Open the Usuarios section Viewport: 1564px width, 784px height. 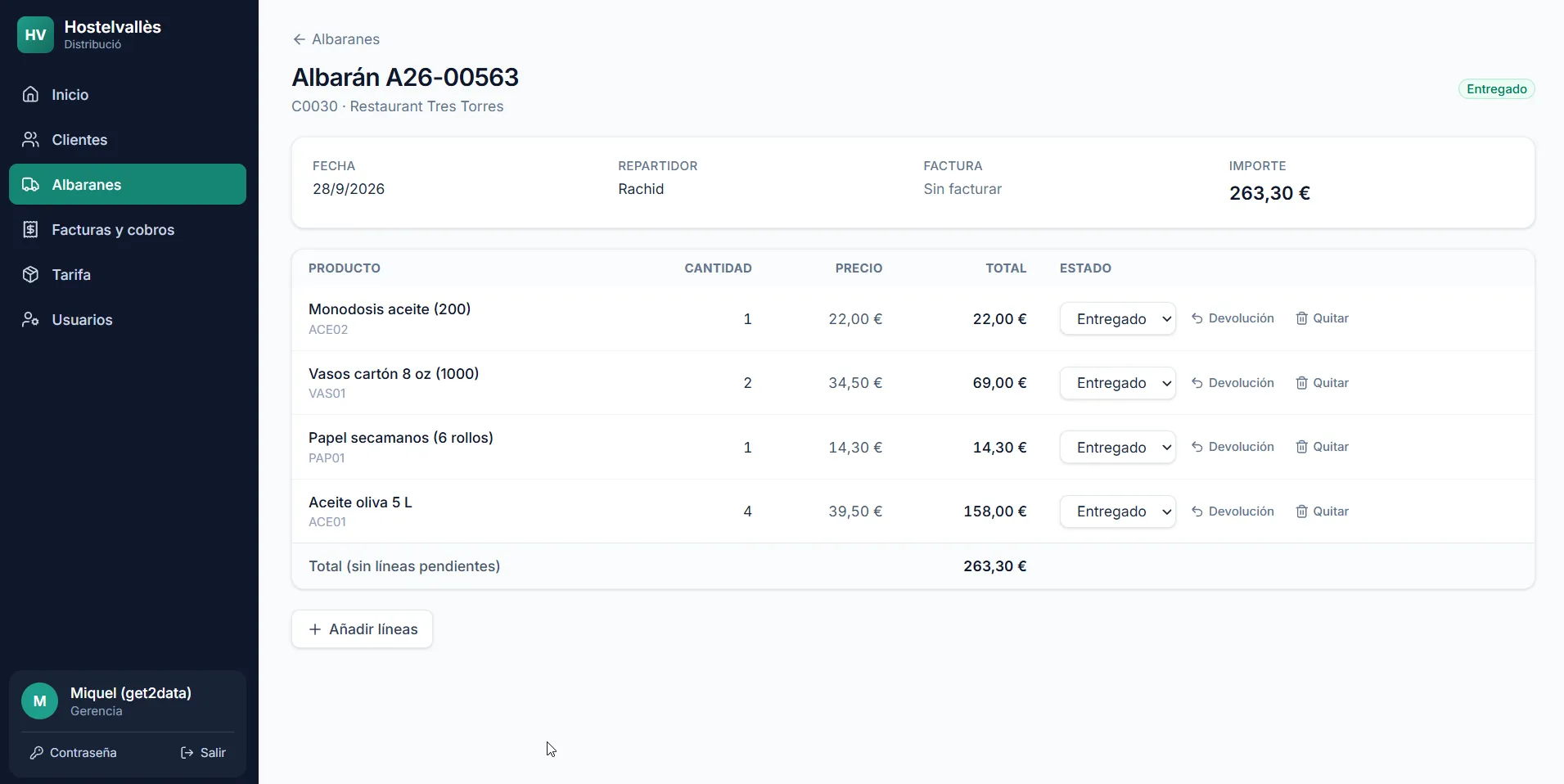[128, 319]
